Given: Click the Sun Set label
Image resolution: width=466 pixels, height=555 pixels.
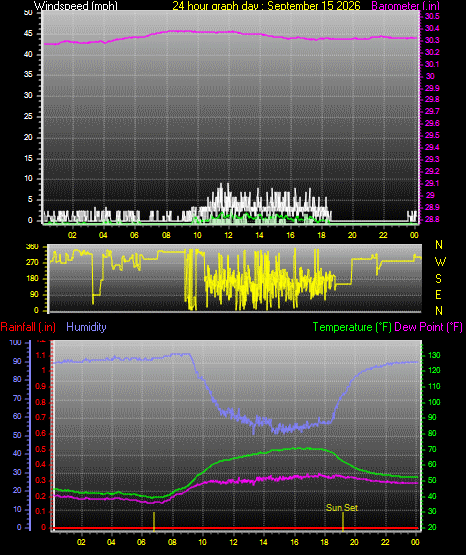Looking at the screenshot, I should (342, 508).
